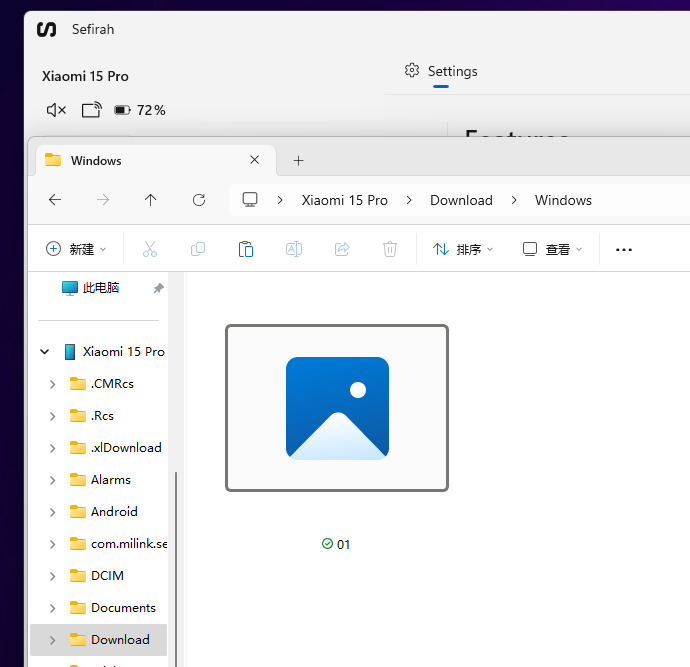
Task: Click the Settings gear icon
Action: [x=412, y=70]
